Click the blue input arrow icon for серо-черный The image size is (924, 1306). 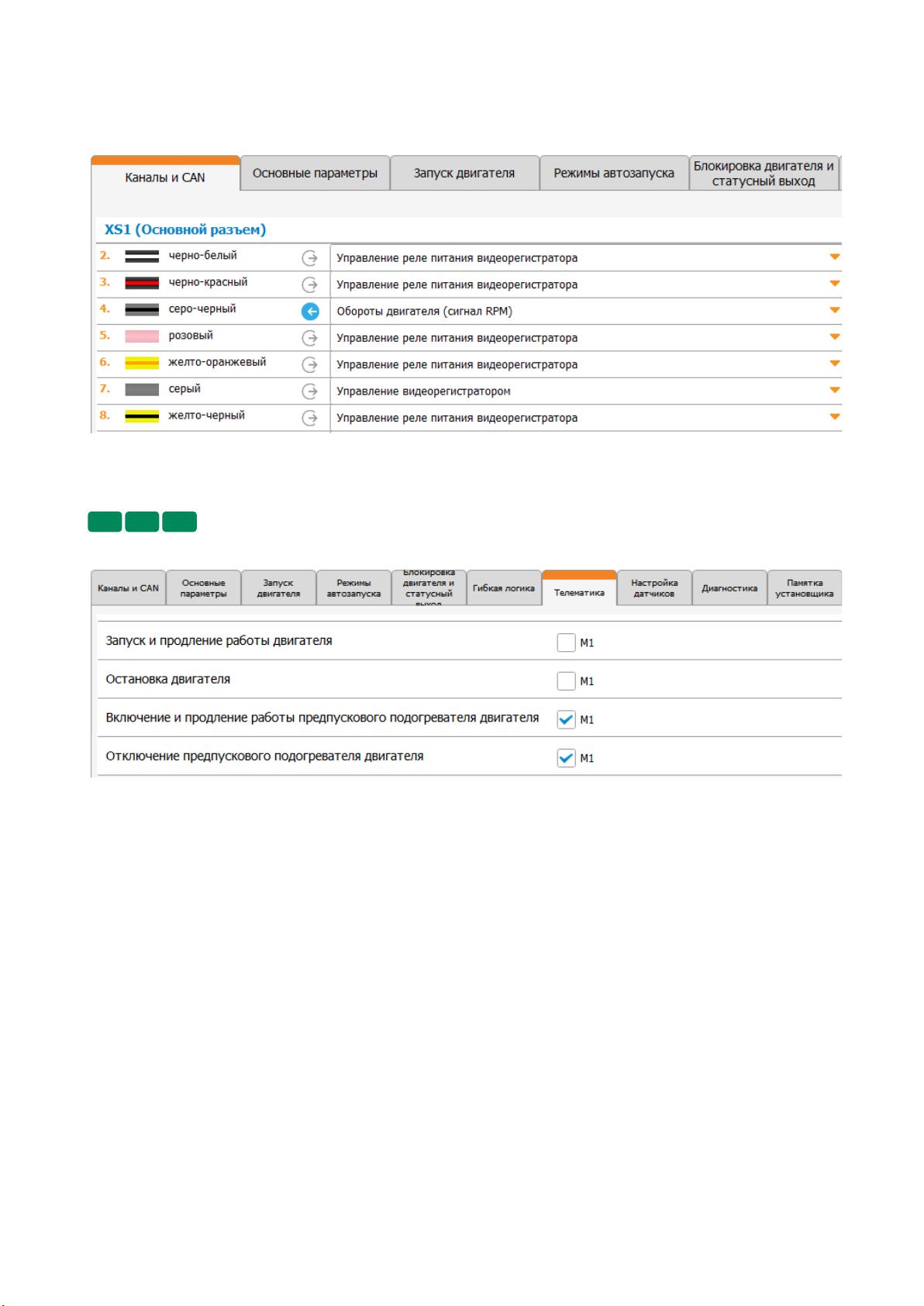[x=309, y=312]
